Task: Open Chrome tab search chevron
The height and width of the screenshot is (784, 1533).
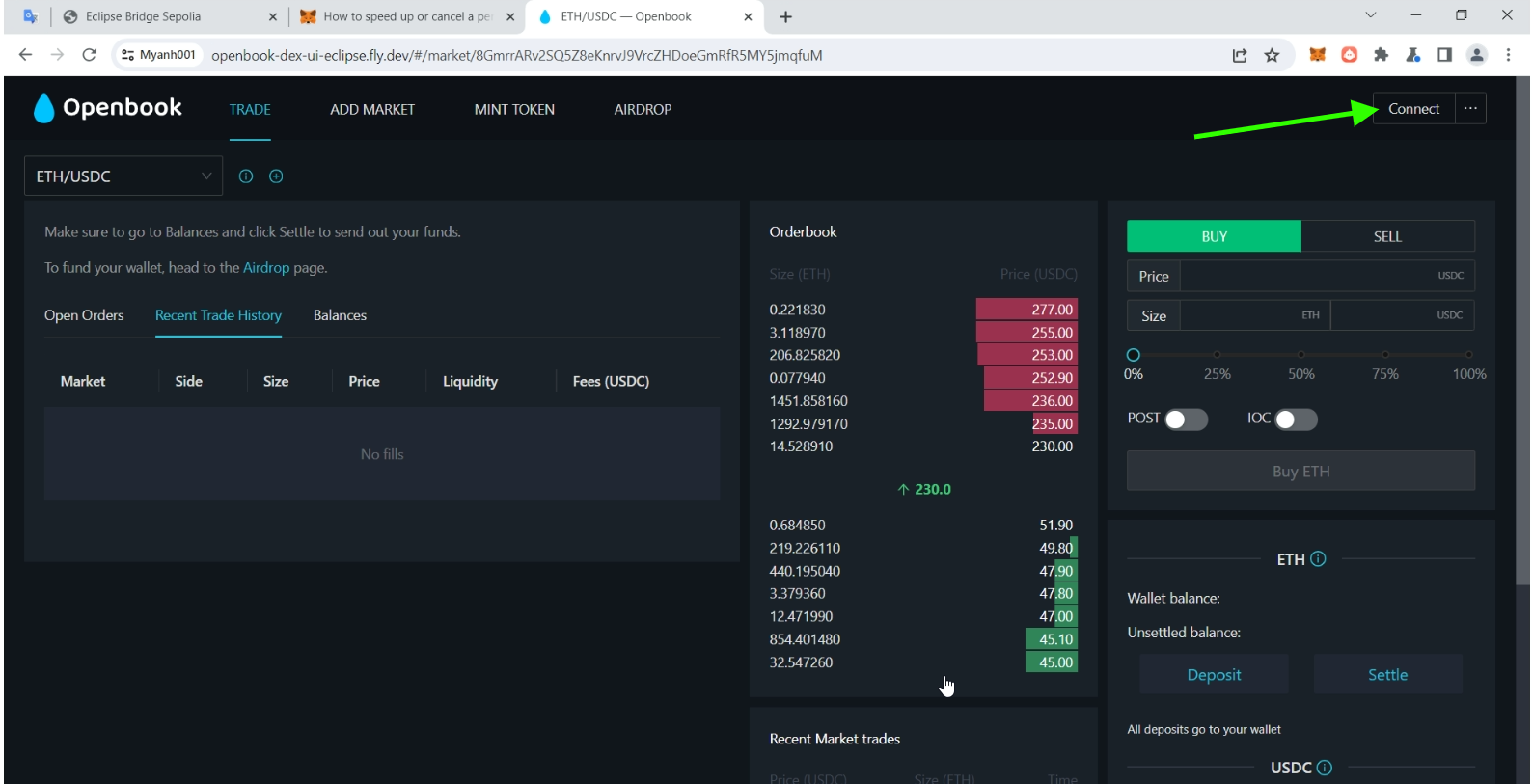Action: pyautogui.click(x=1370, y=15)
